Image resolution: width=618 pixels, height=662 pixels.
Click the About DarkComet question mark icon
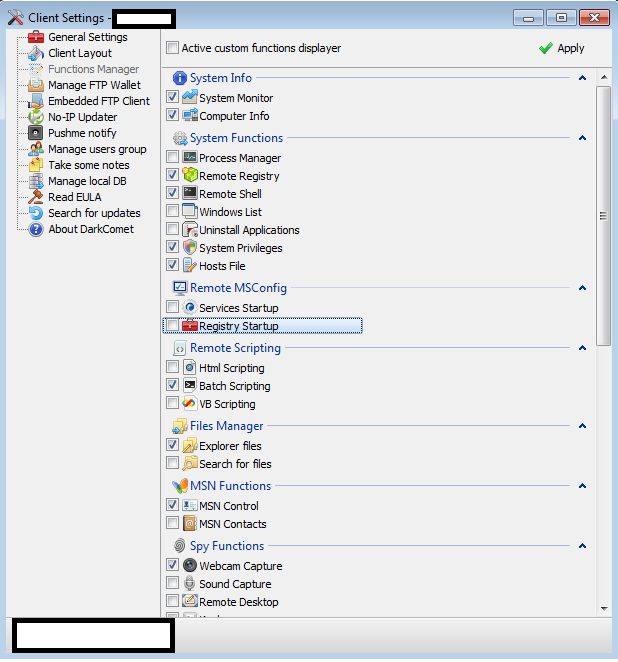tap(36, 230)
